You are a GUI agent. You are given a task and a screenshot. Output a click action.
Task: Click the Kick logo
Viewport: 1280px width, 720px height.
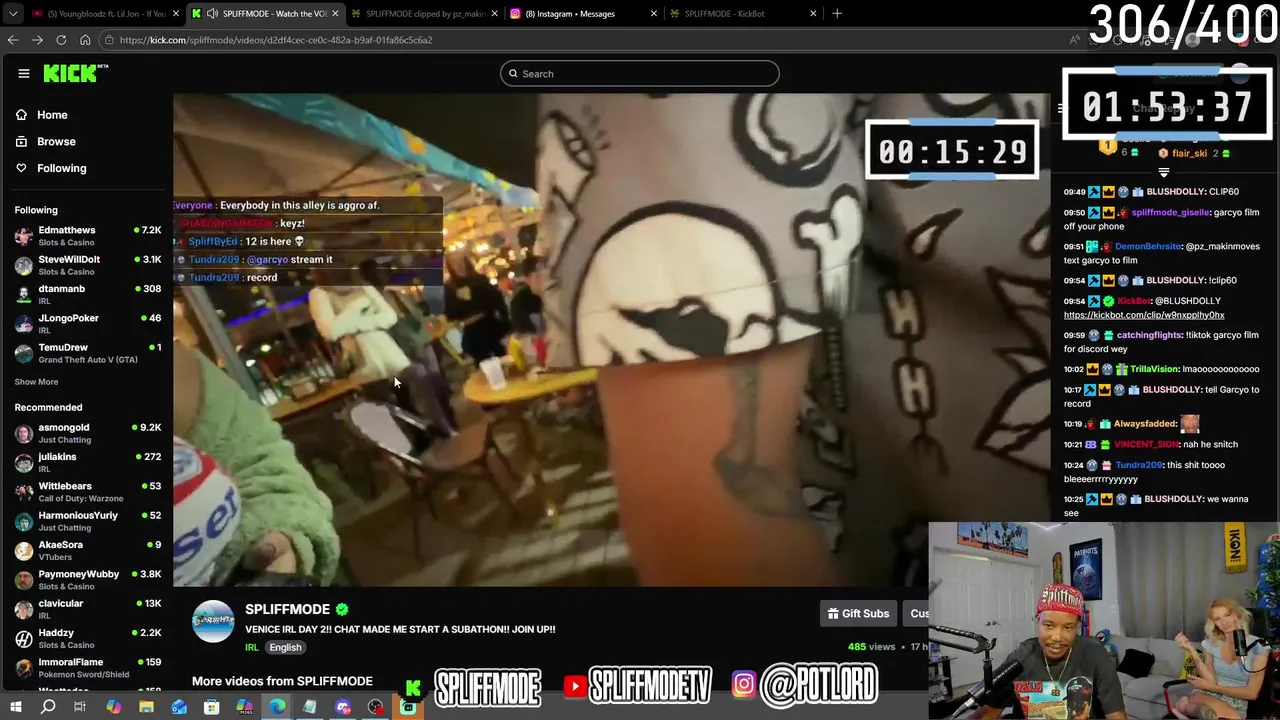click(x=75, y=73)
